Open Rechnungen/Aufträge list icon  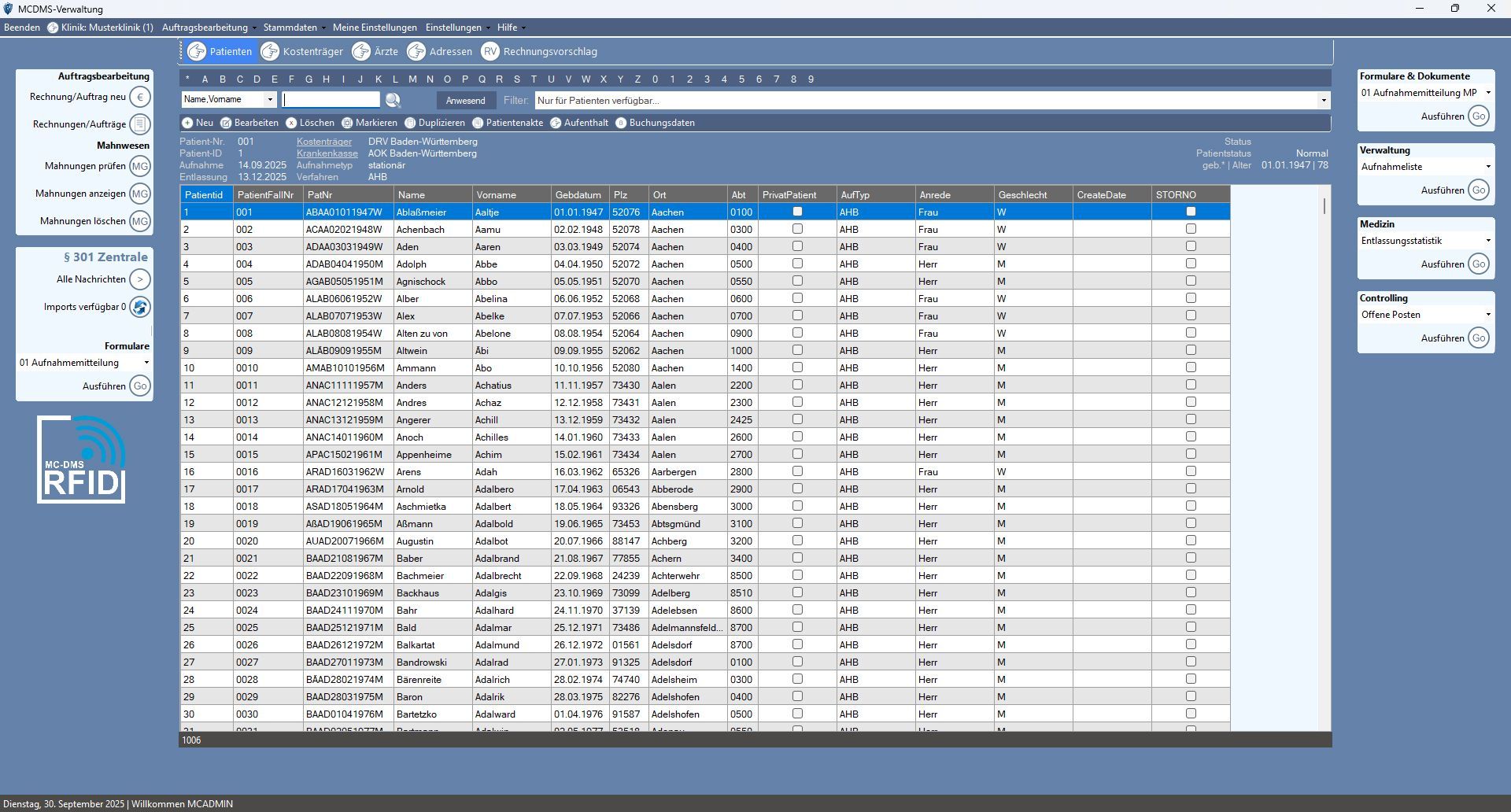click(x=139, y=124)
